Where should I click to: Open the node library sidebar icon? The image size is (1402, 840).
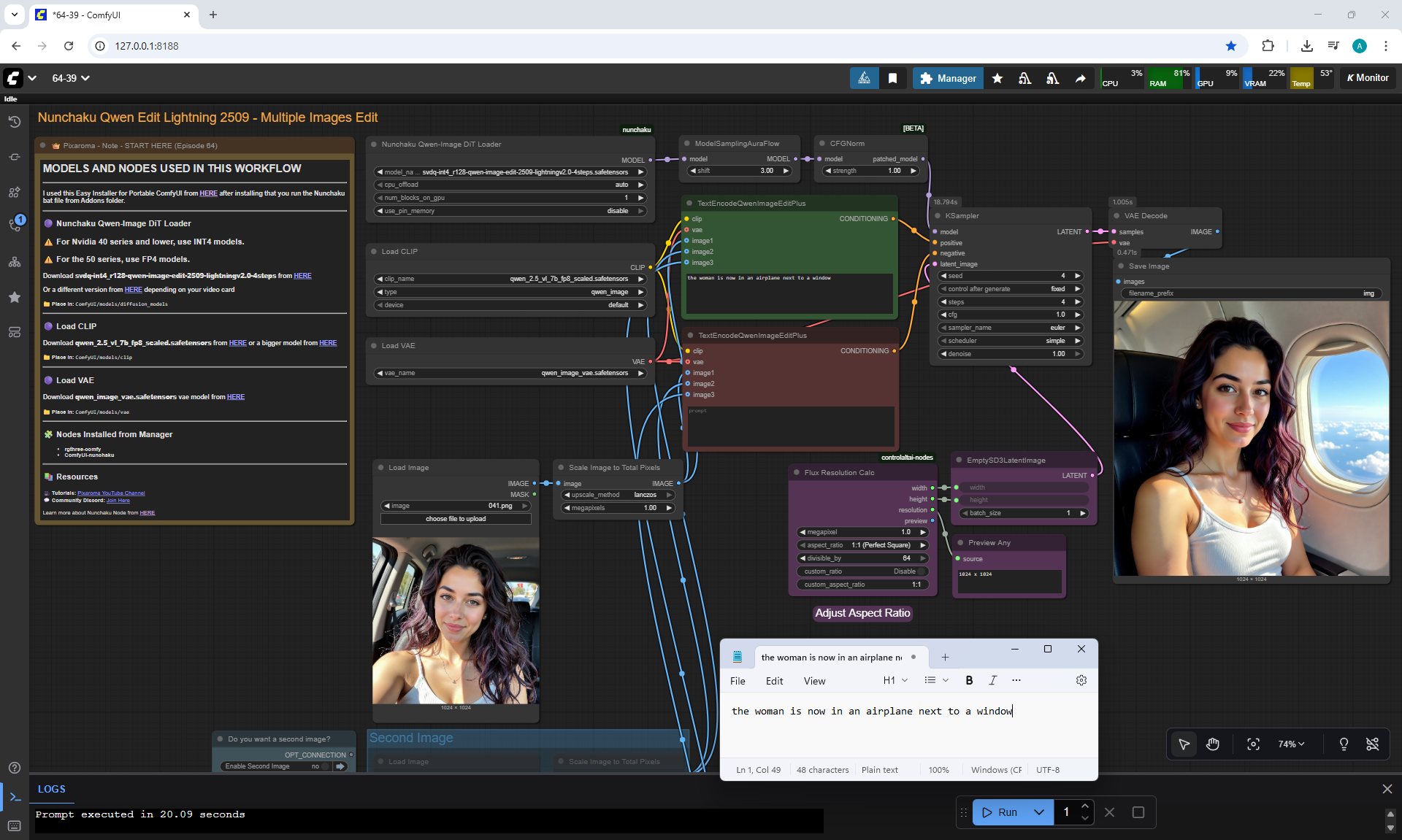[14, 192]
